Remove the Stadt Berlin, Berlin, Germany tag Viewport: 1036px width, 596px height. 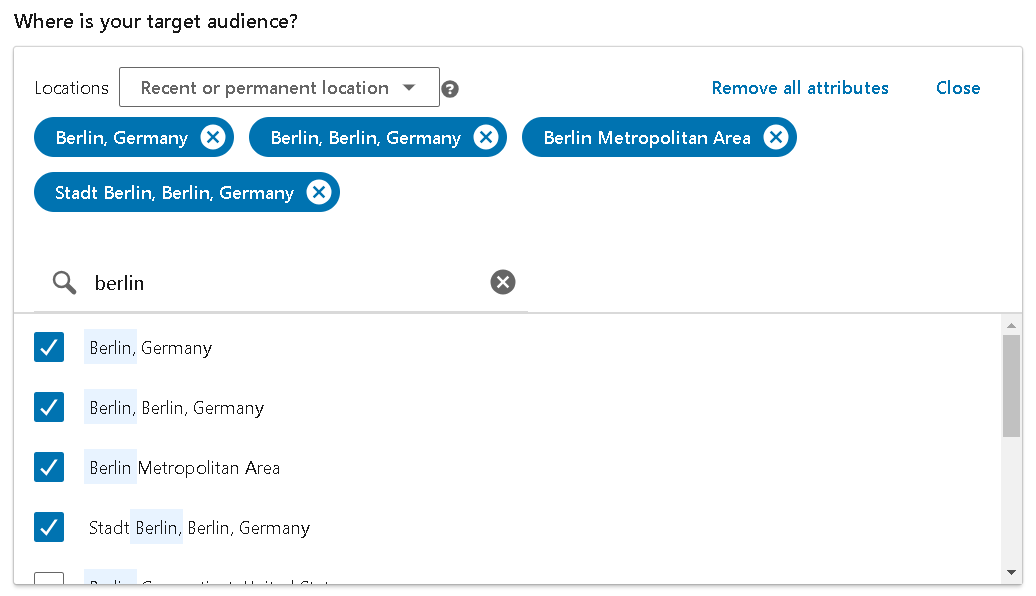coord(318,193)
